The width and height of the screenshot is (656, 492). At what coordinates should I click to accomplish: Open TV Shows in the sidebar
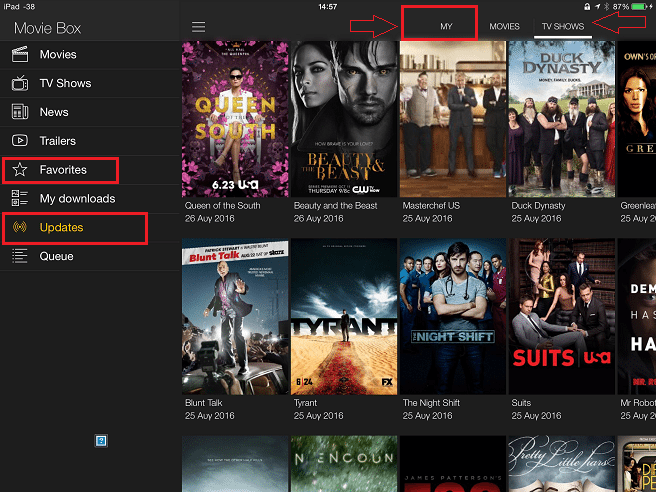90,83
